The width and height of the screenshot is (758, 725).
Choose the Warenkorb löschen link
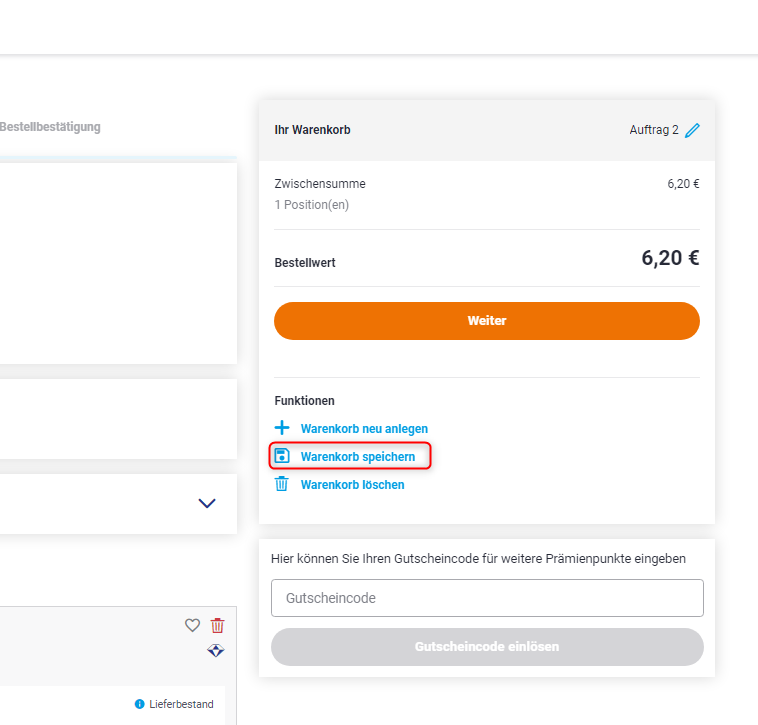(x=352, y=485)
